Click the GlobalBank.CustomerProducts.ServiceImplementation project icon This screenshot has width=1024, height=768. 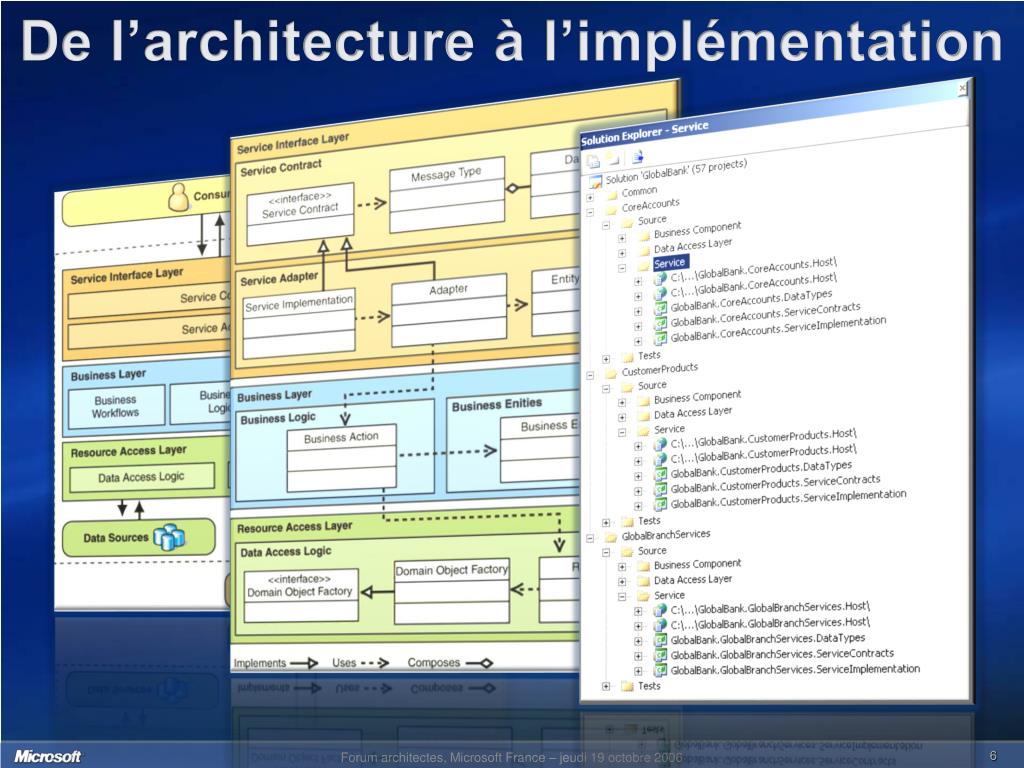coord(660,504)
